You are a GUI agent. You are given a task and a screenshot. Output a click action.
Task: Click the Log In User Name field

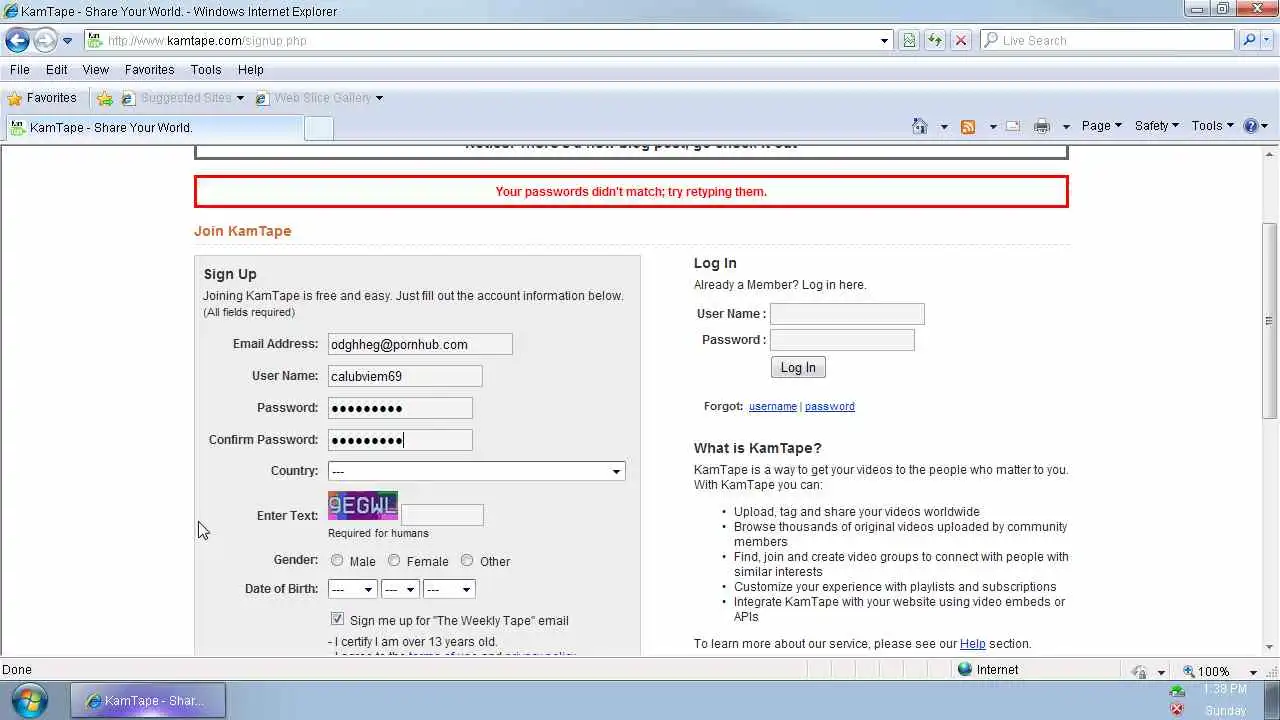847,314
